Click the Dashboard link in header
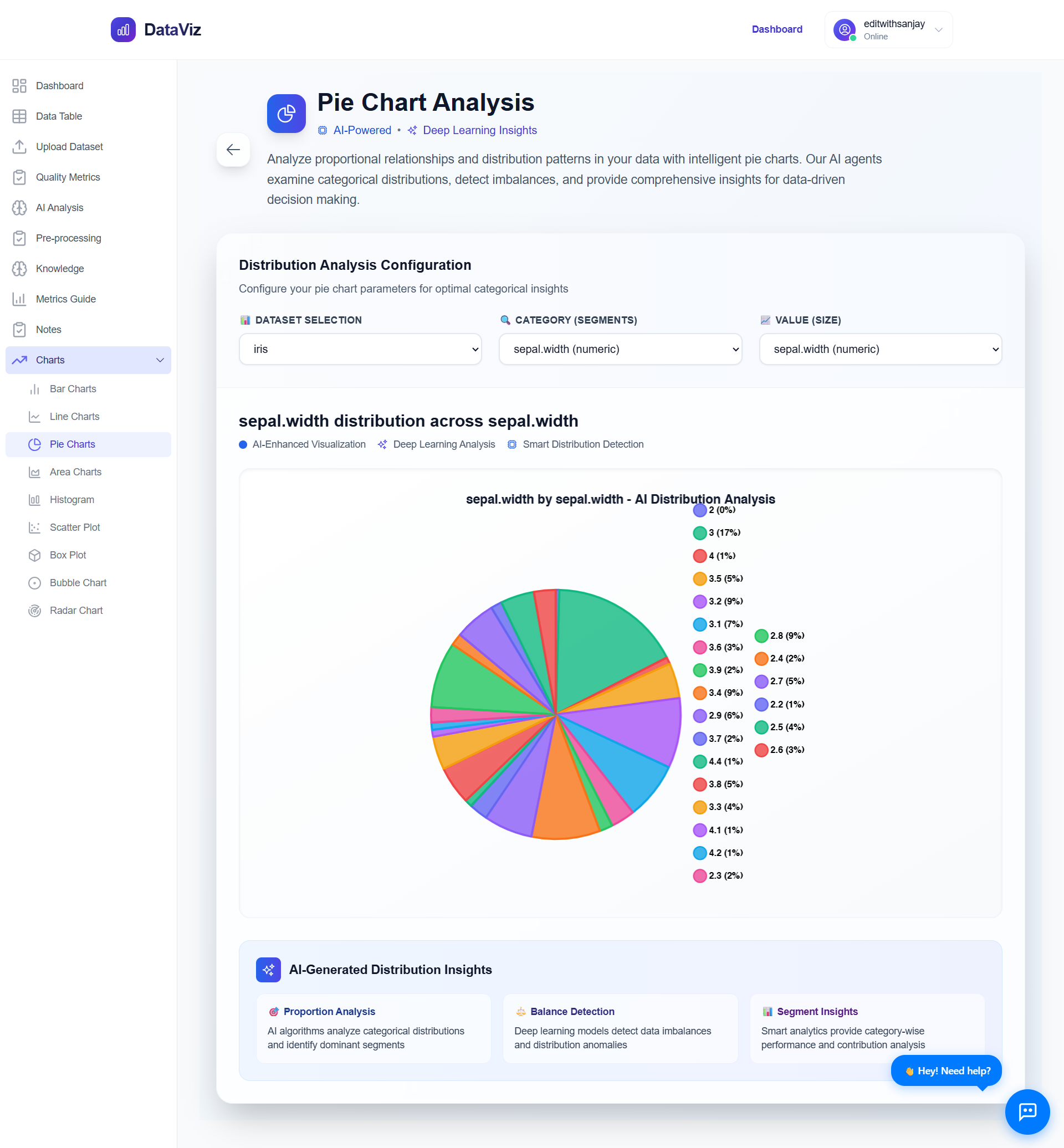This screenshot has height=1148, width=1064. coord(777,29)
